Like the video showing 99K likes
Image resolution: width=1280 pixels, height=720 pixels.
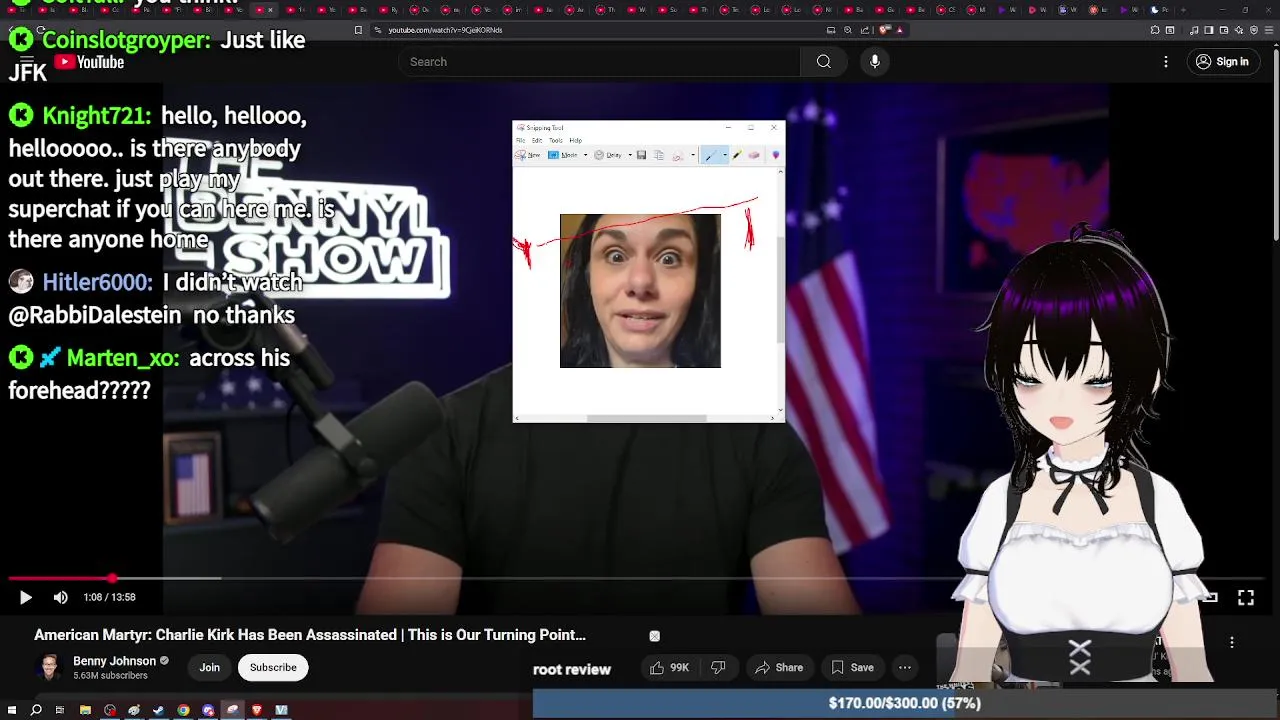point(670,668)
